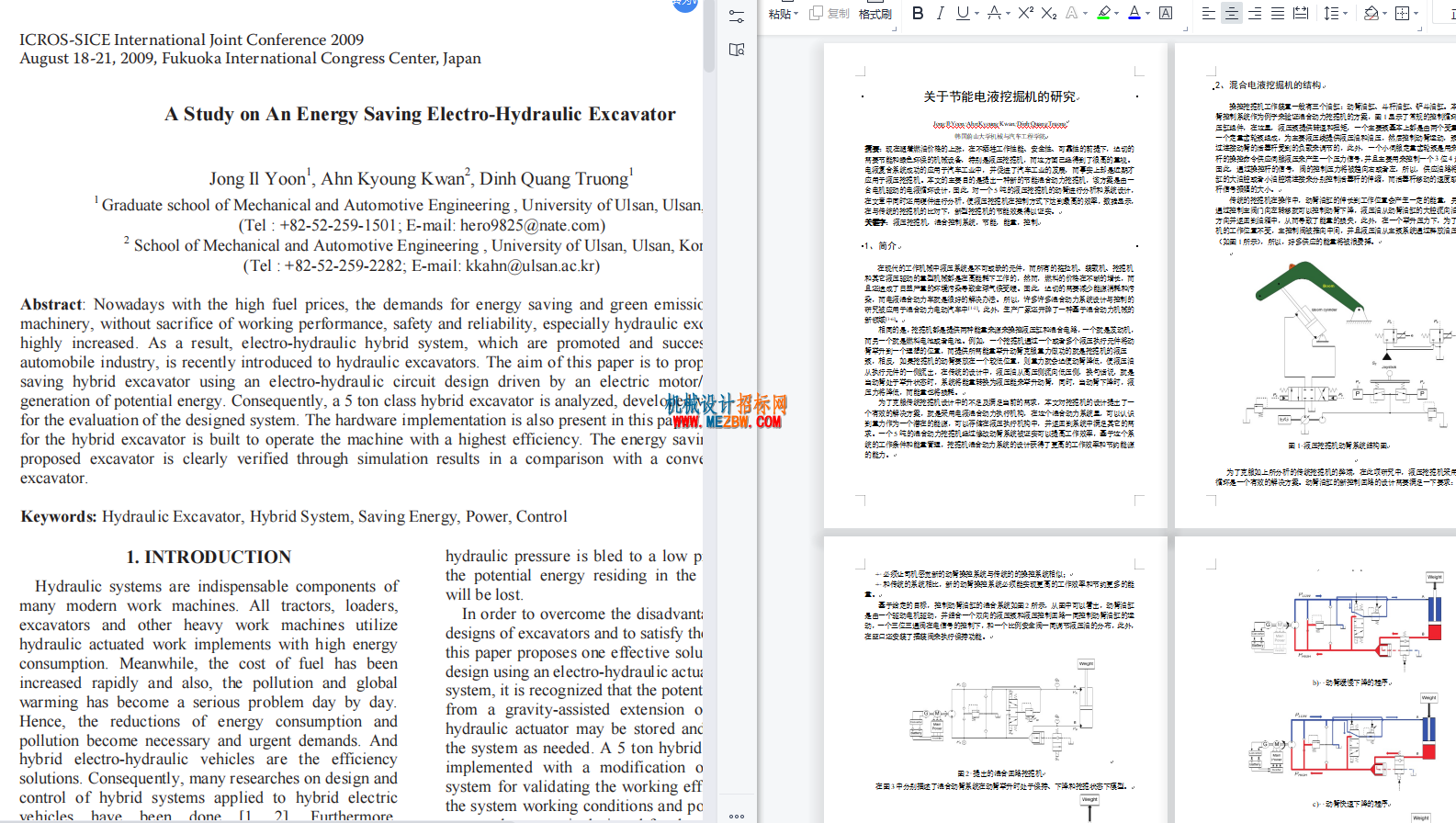Justify paragraph text
This screenshot has height=823, width=1456.
coord(1277,13)
